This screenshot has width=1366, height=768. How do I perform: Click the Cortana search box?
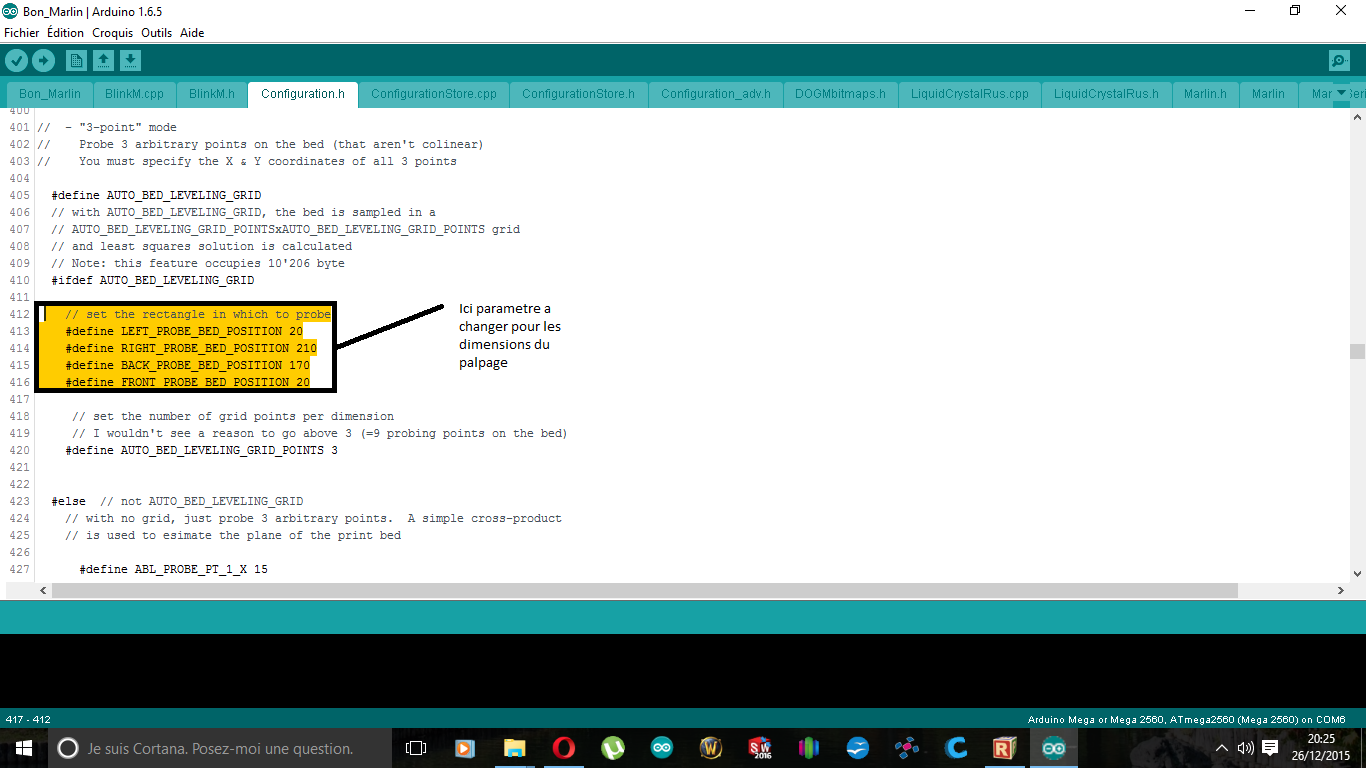click(x=220, y=748)
